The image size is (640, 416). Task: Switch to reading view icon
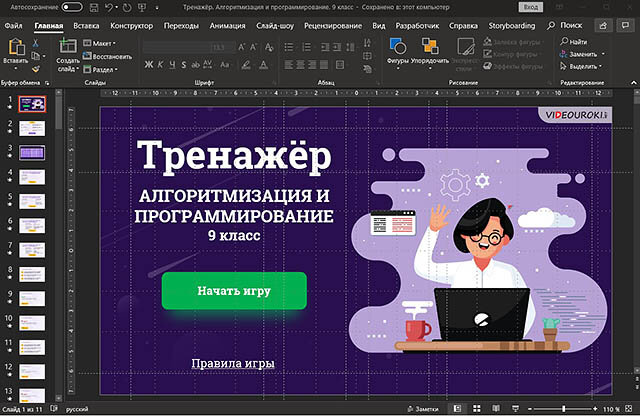(496, 408)
